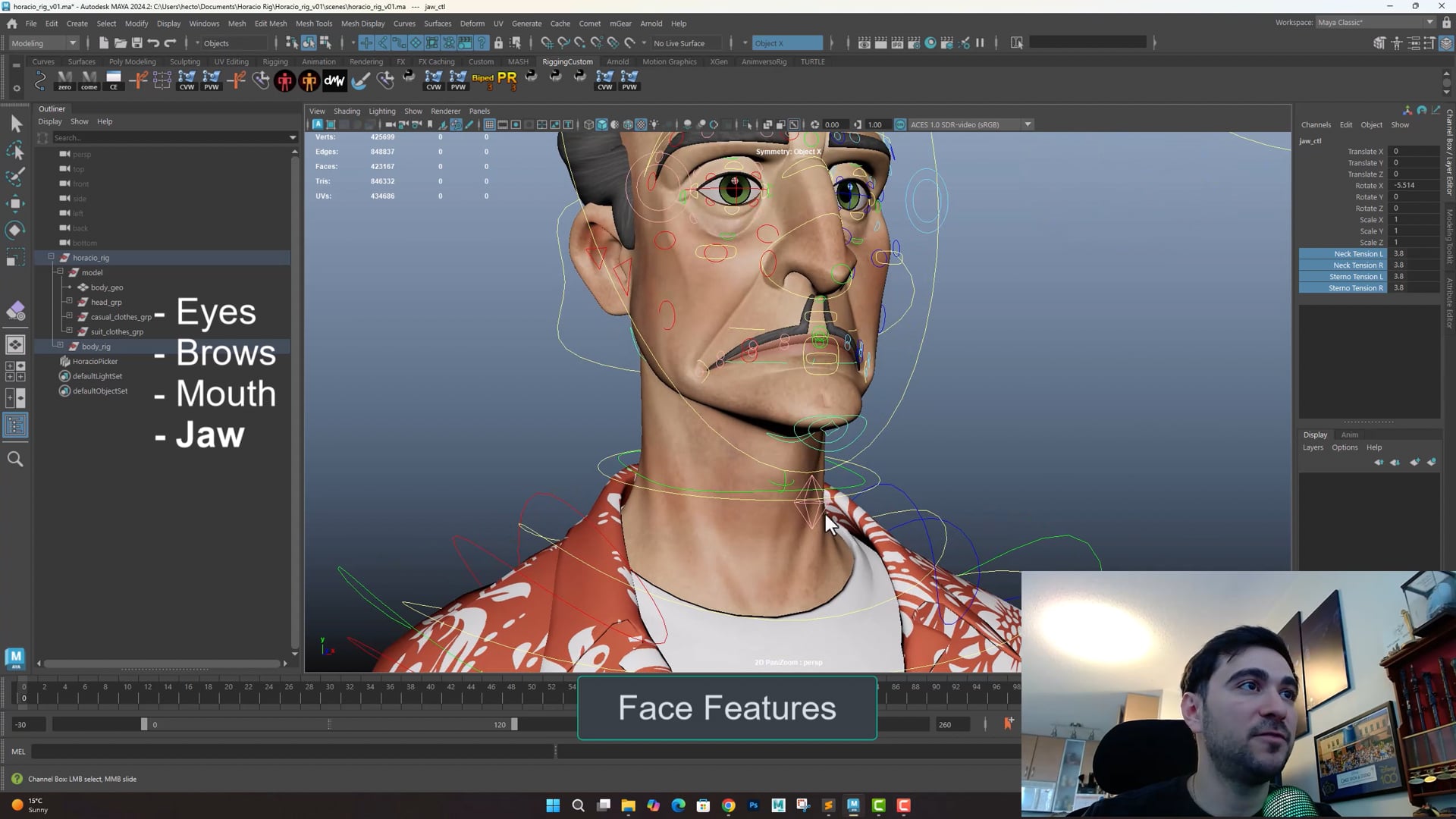Image resolution: width=1456 pixels, height=819 pixels.
Task: Click the CE shelf button
Action: (114, 80)
